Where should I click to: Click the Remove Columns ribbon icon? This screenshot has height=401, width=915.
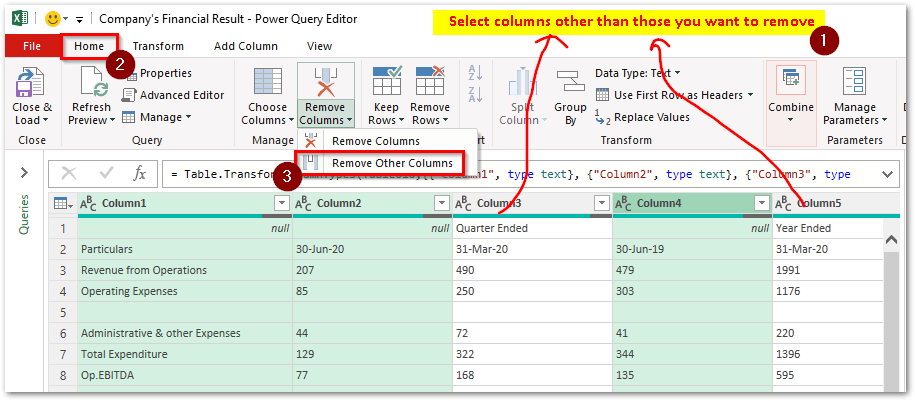click(325, 82)
